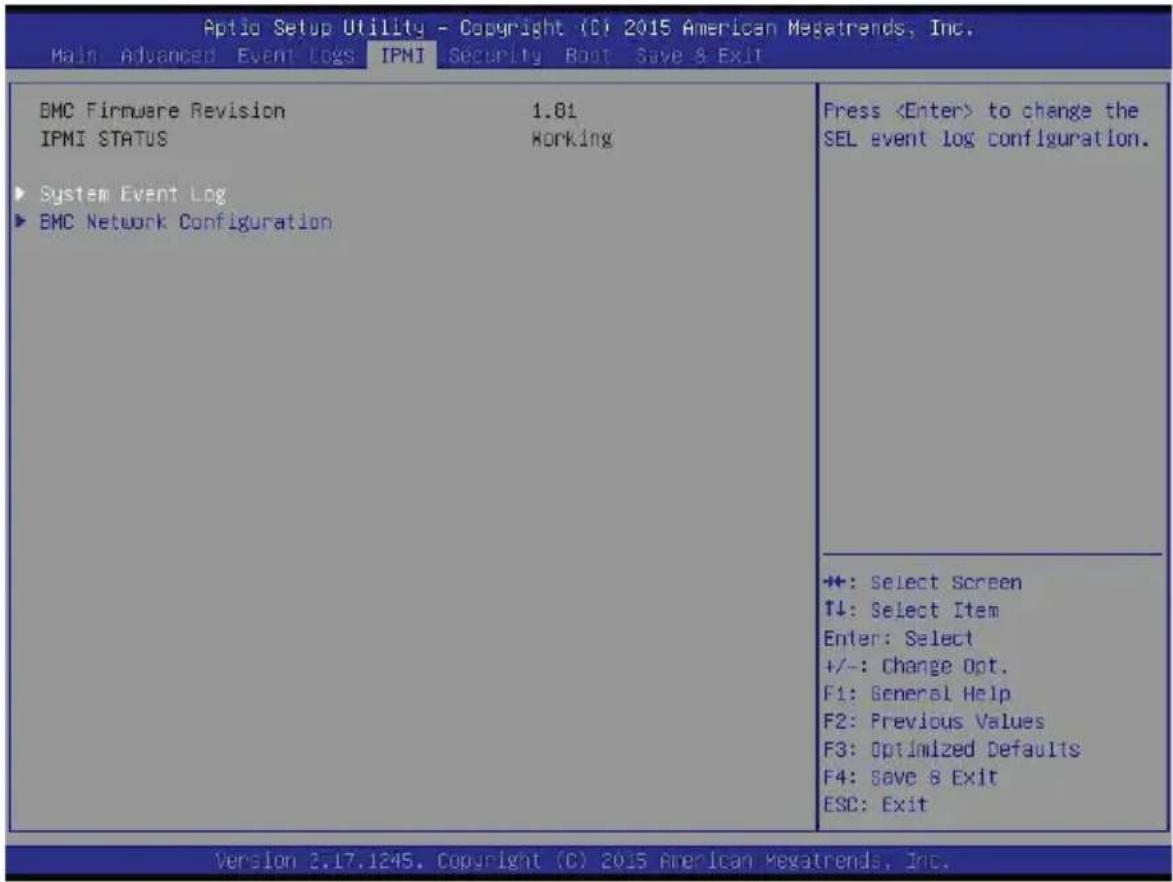The width and height of the screenshot is (1173, 882).
Task: Open the Main tab
Action: 74,55
